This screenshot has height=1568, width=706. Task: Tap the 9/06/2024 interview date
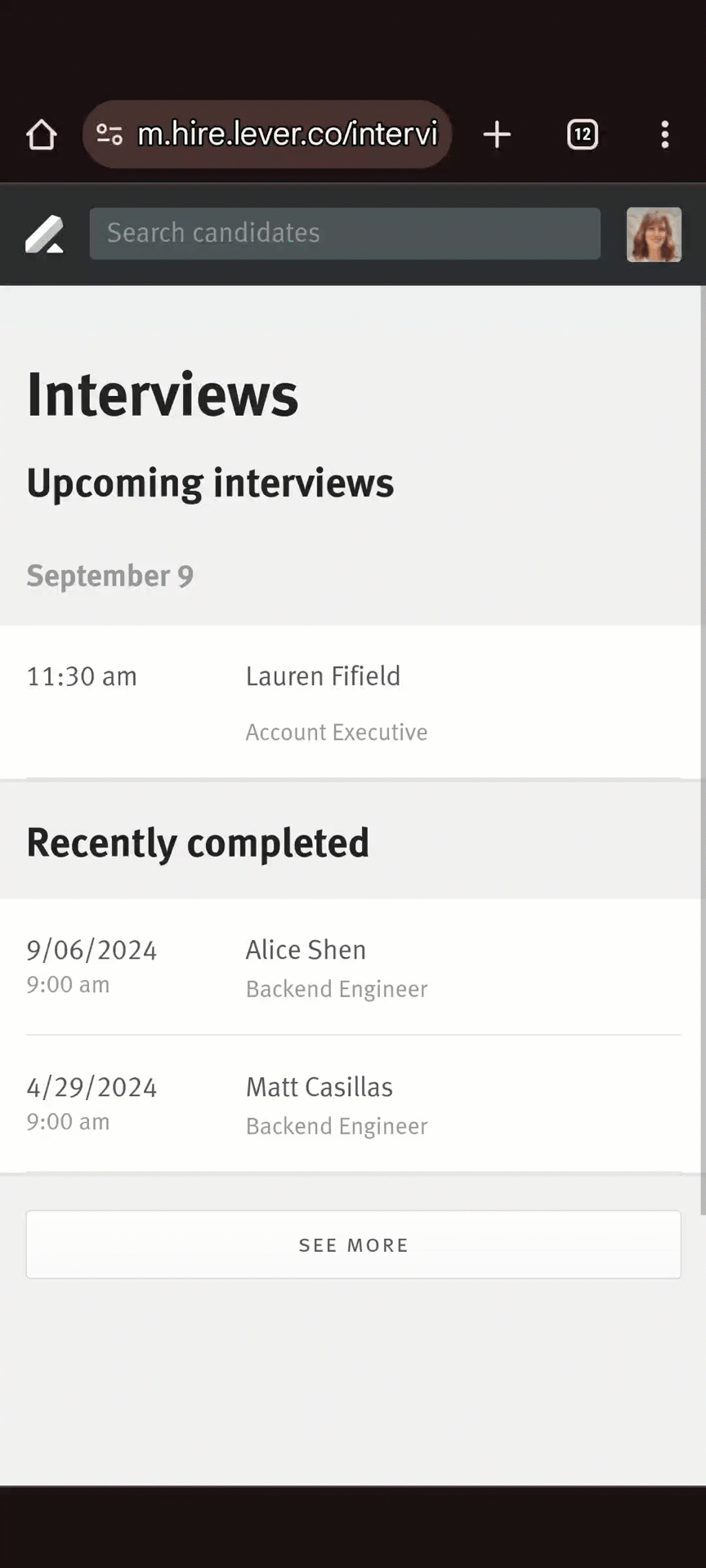click(x=92, y=951)
